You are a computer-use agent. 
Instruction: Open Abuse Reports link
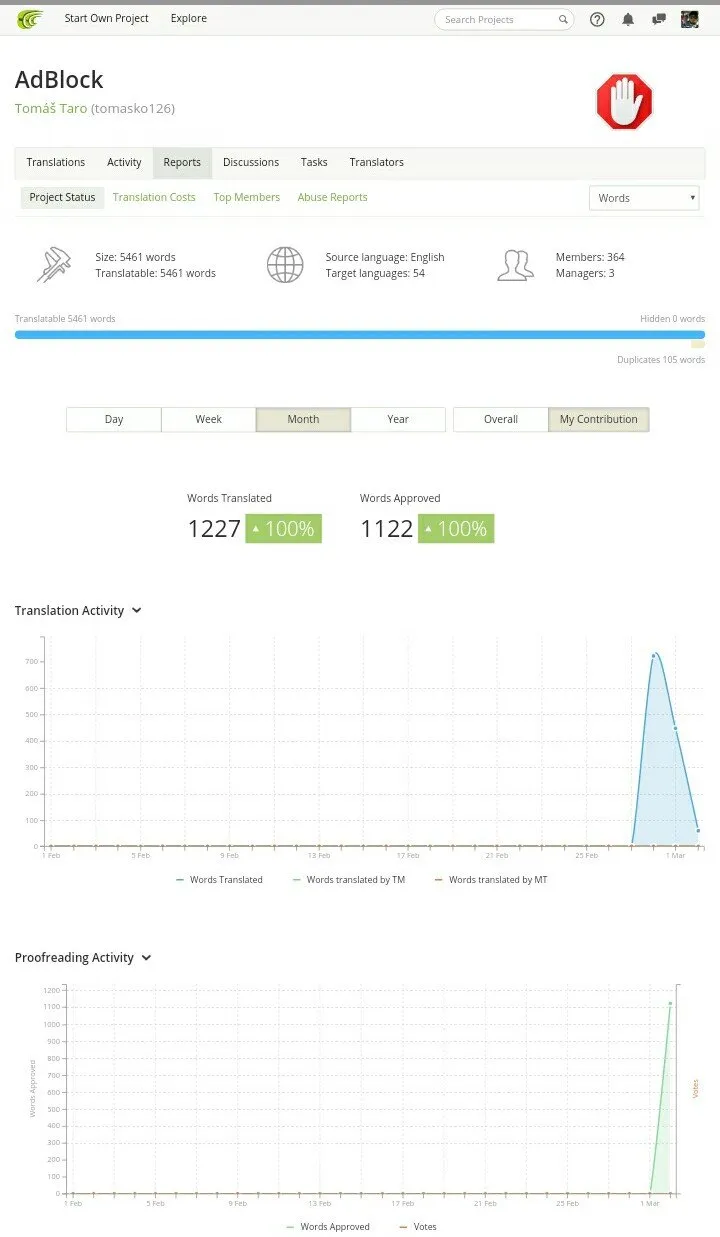(x=332, y=197)
